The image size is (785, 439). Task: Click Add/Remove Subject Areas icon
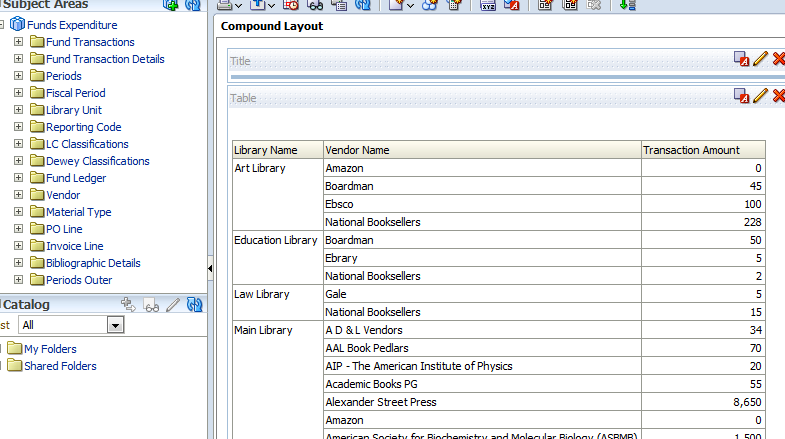(171, 5)
